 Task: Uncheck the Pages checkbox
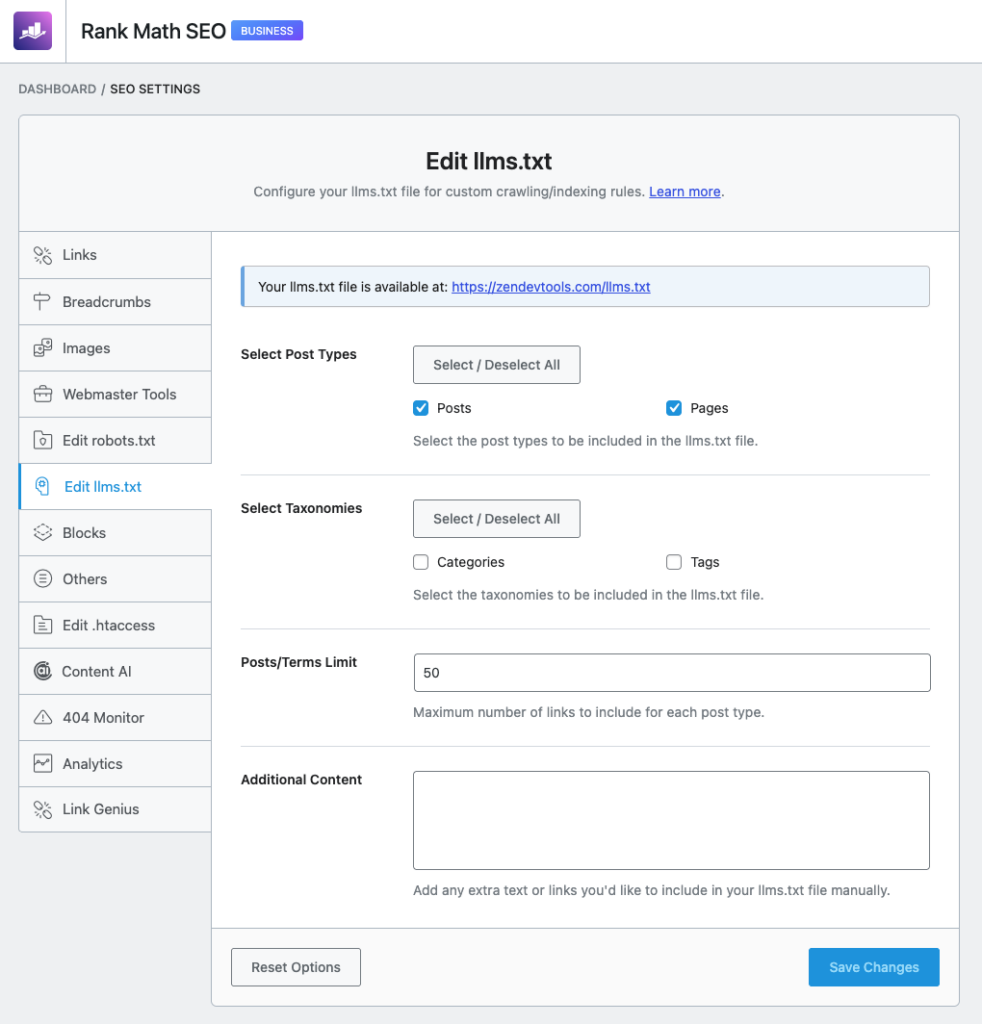point(674,408)
